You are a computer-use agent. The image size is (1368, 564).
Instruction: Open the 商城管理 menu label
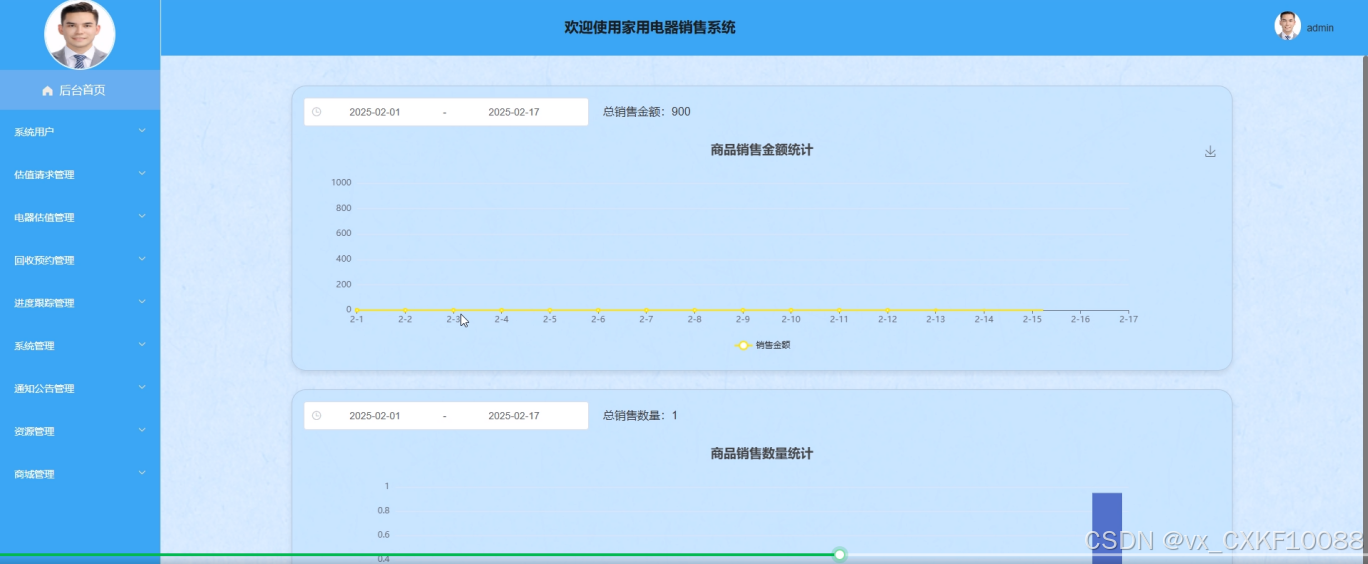click(x=34, y=475)
